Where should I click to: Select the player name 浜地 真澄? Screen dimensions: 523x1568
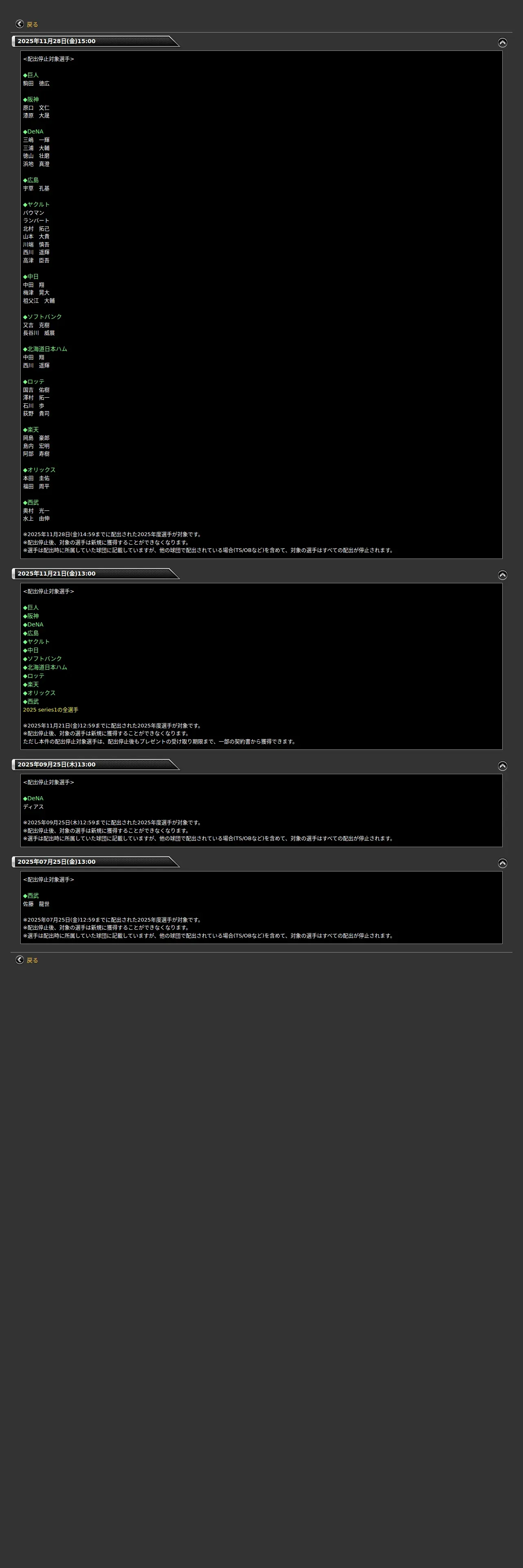click(x=37, y=164)
